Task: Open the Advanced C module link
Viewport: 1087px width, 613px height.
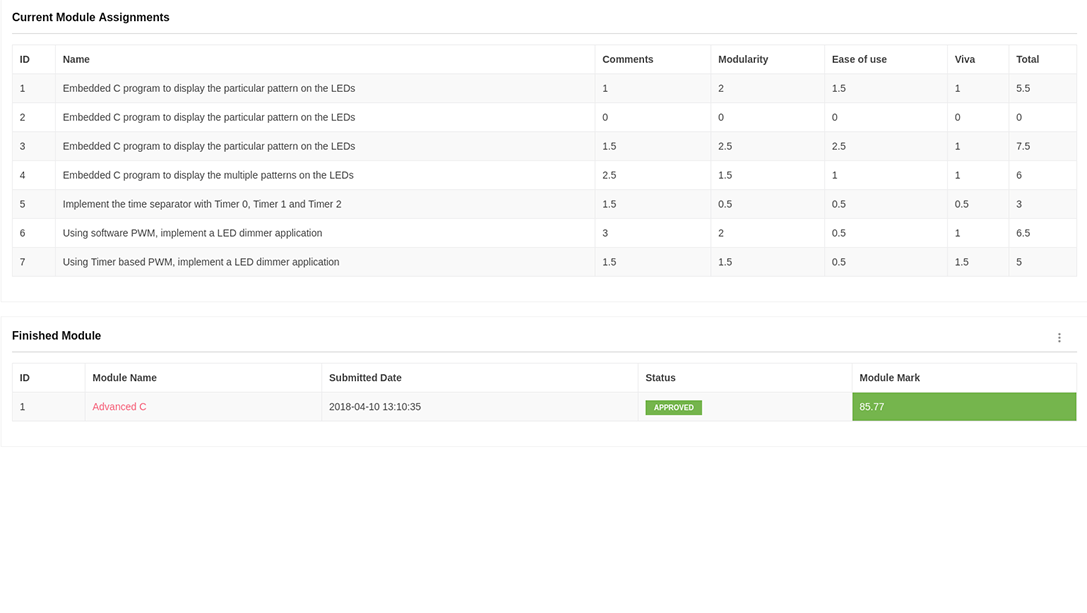Action: coord(119,407)
